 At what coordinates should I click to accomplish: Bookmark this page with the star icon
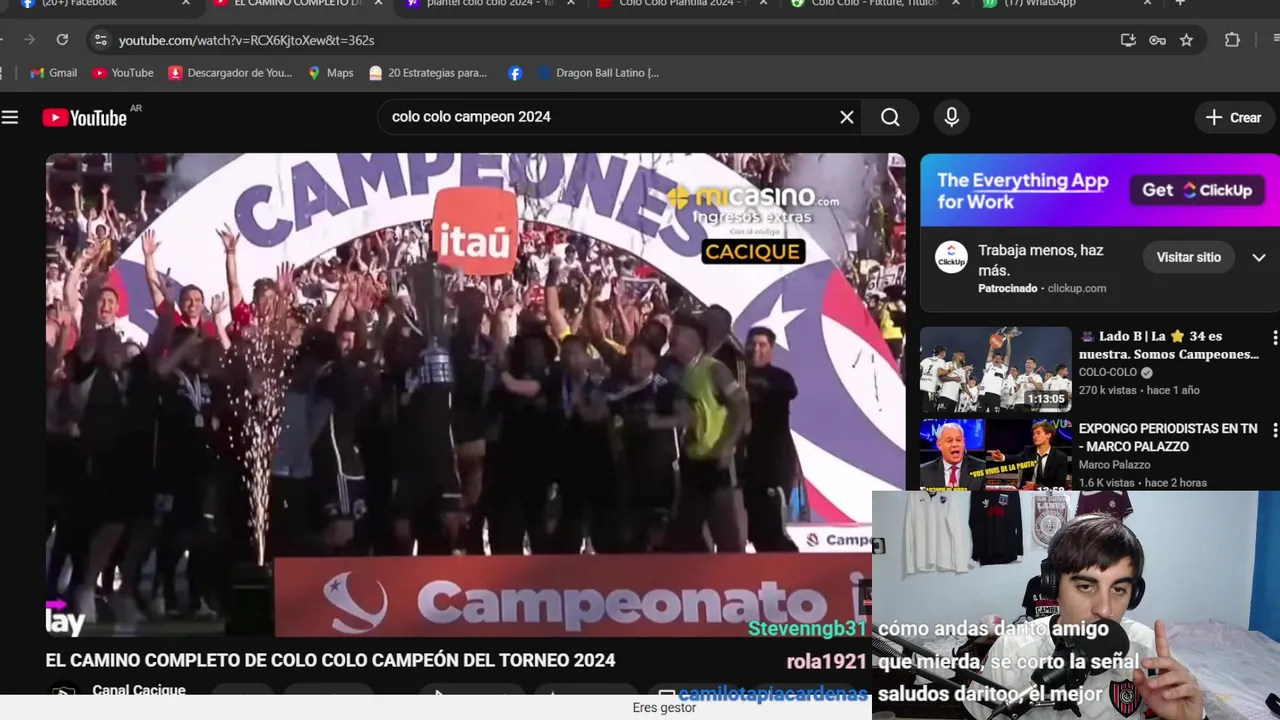[1186, 40]
